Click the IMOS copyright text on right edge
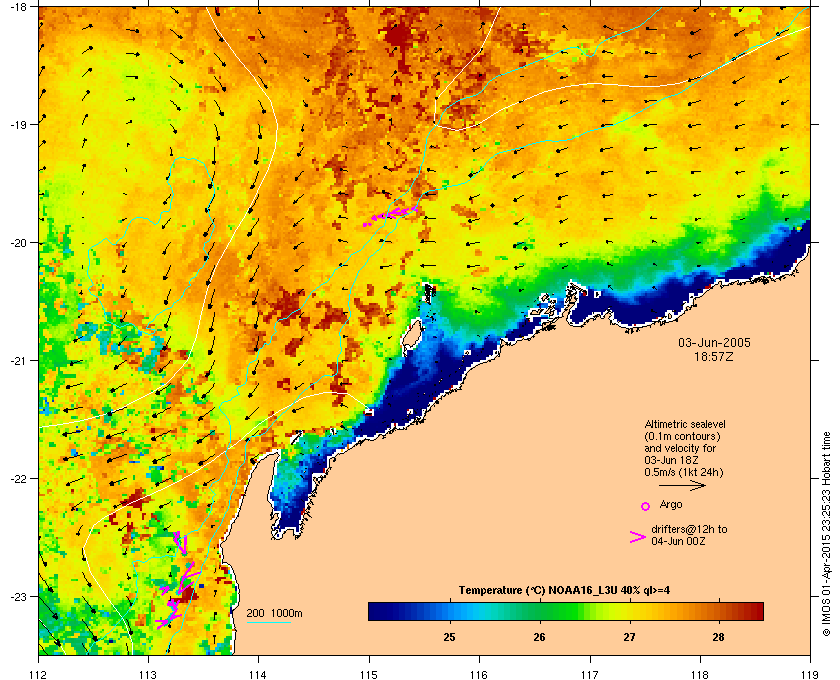This screenshot has height=680, width=840. pos(826,534)
